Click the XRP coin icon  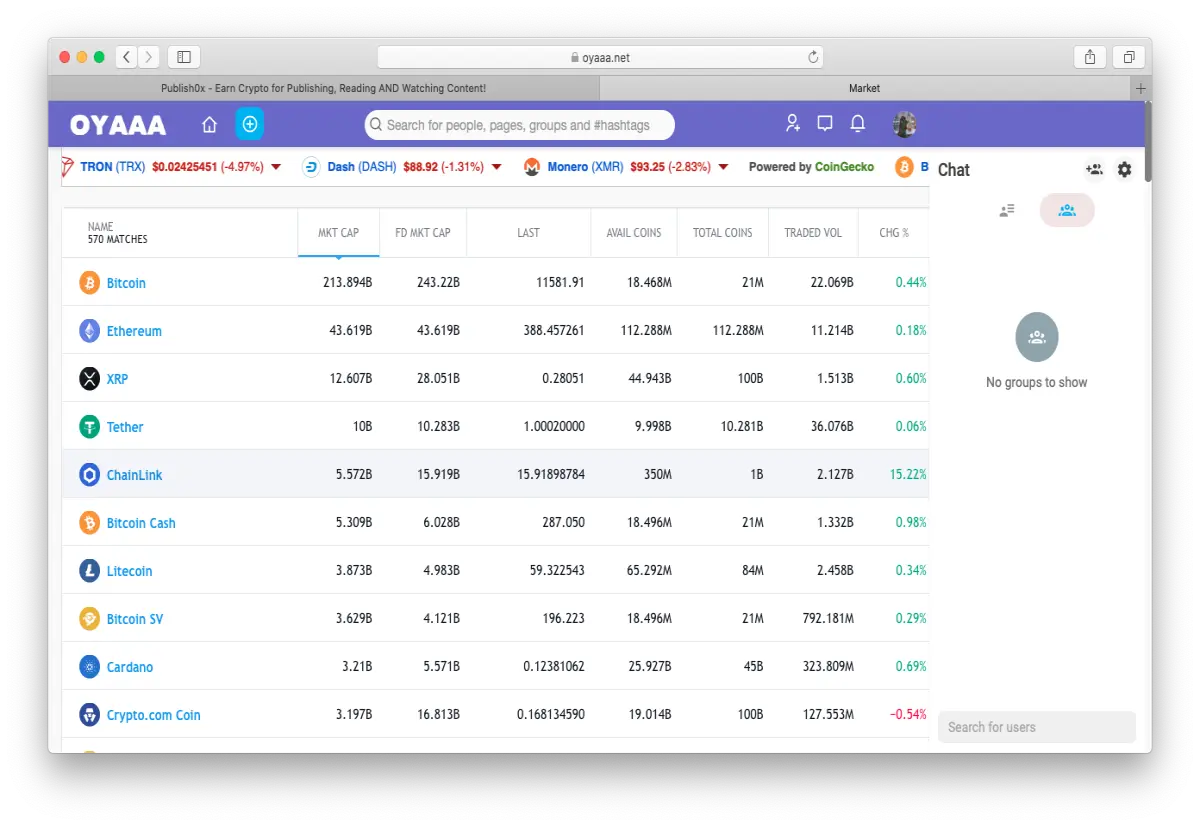click(x=90, y=379)
